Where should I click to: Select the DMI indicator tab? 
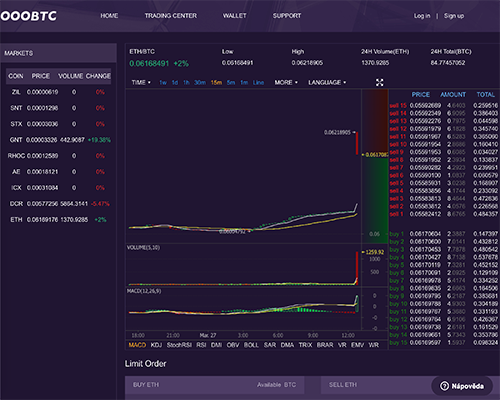click(x=216, y=345)
